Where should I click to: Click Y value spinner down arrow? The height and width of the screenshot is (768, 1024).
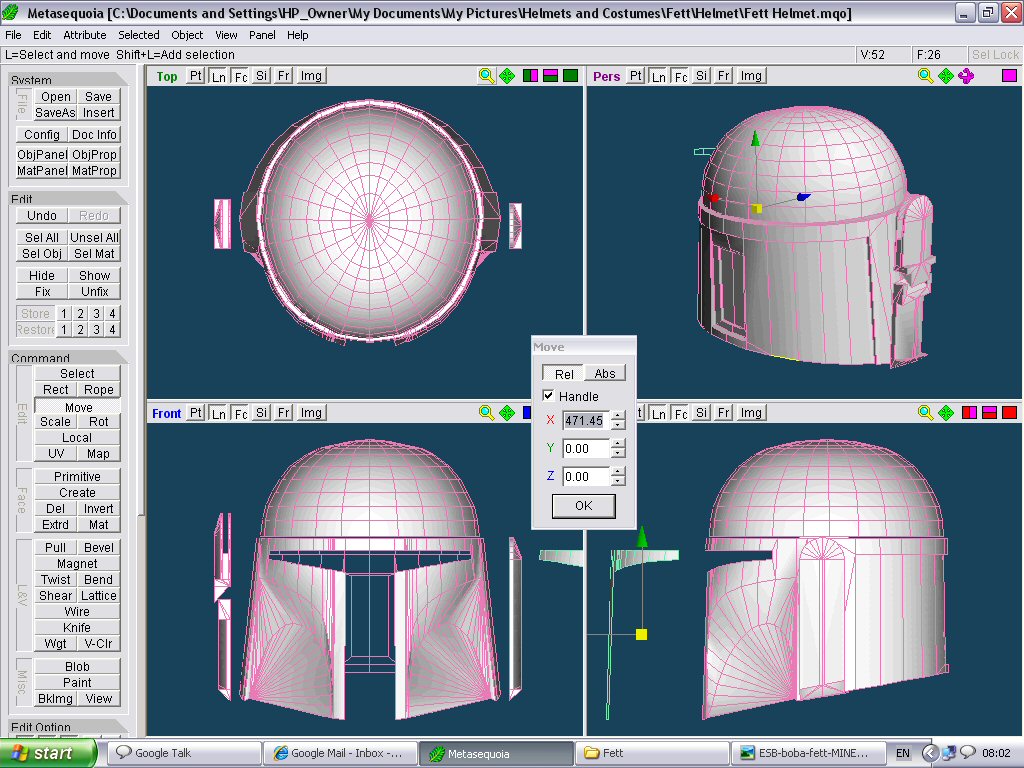(x=618, y=453)
